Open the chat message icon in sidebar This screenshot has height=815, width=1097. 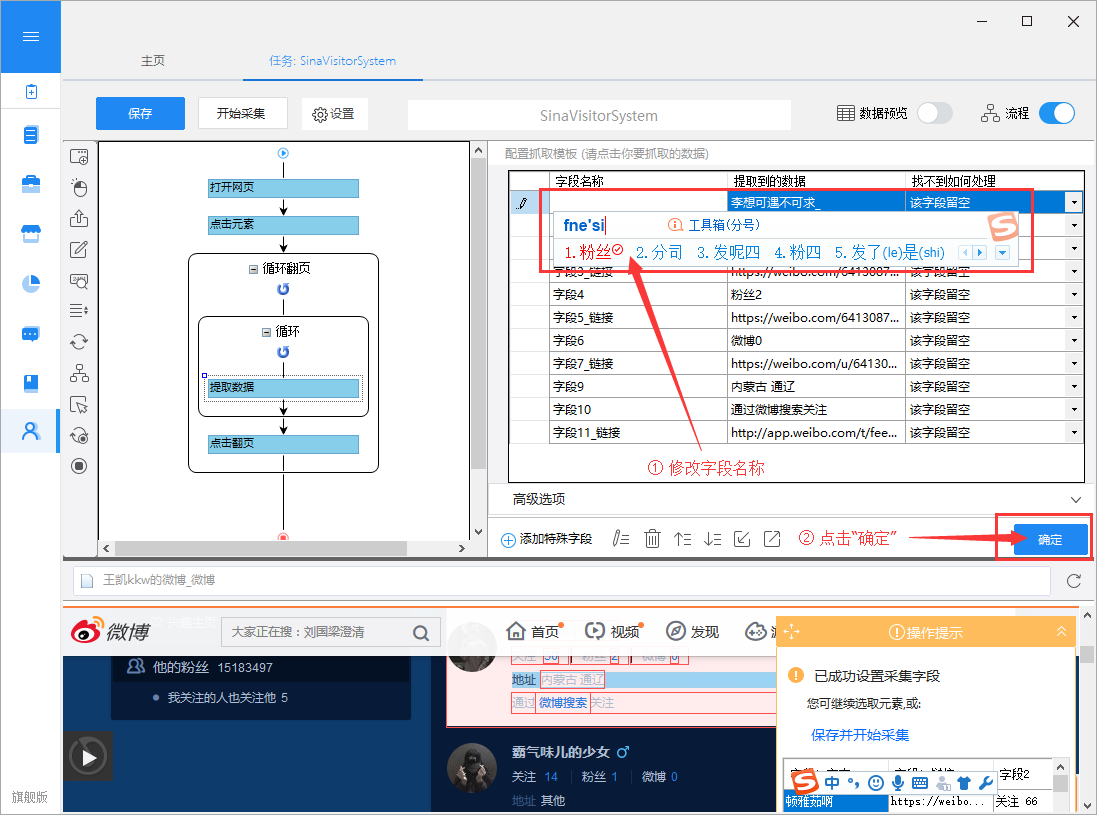click(31, 334)
